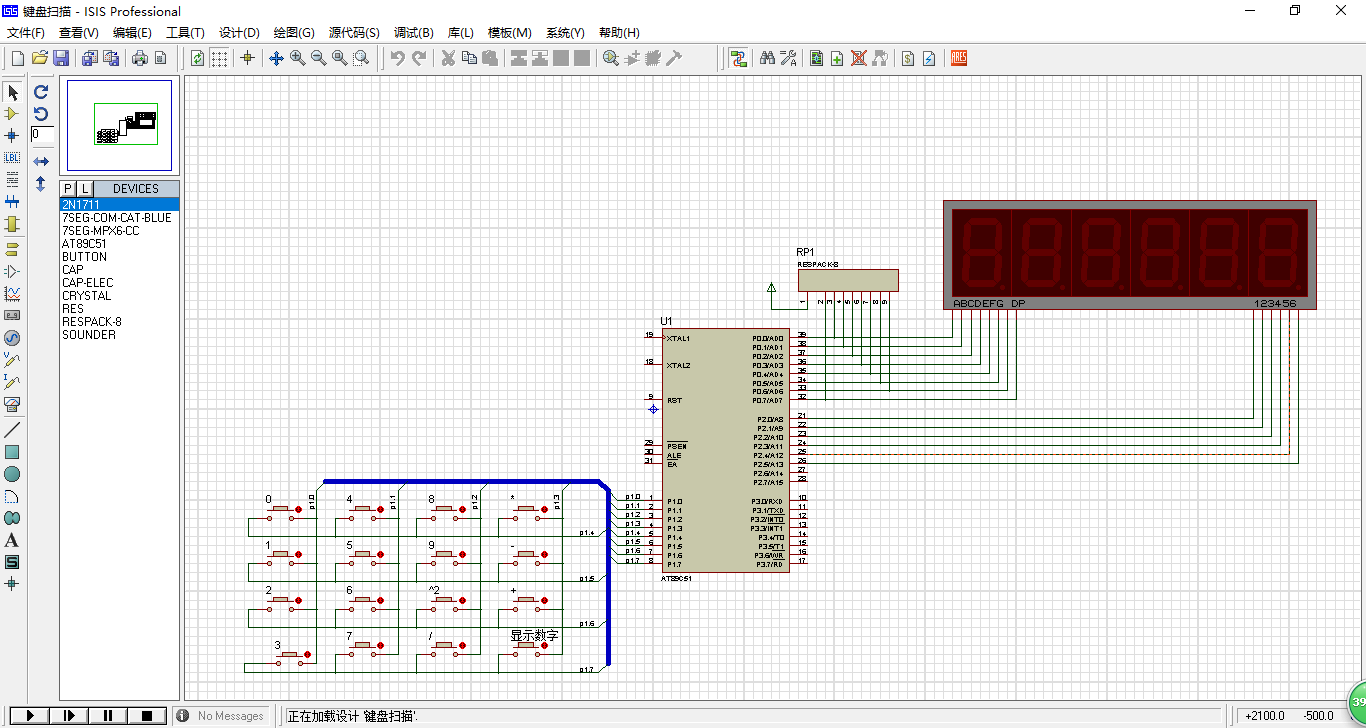This screenshot has height=728, width=1366.
Task: Redo the last undone change
Action: 419,58
